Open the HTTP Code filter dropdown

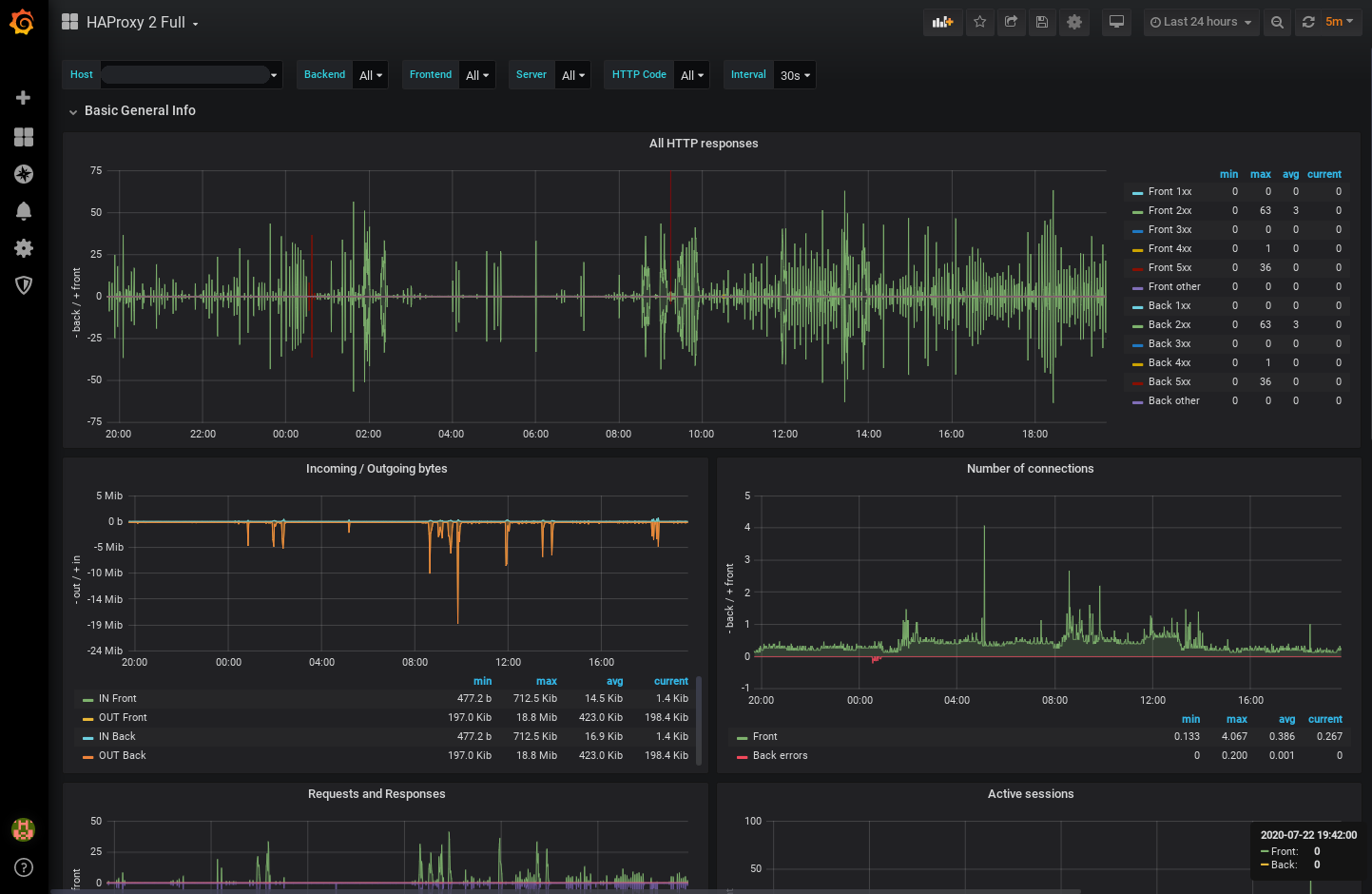coord(691,75)
